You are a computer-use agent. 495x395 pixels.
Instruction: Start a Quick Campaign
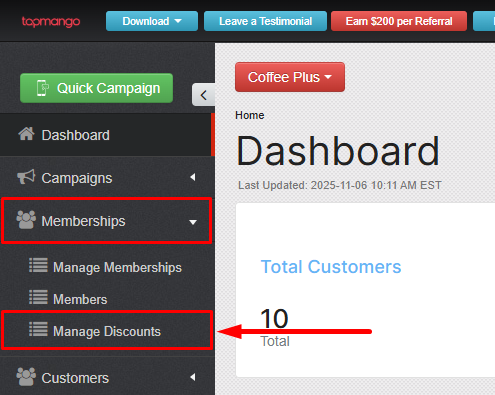(x=96, y=88)
